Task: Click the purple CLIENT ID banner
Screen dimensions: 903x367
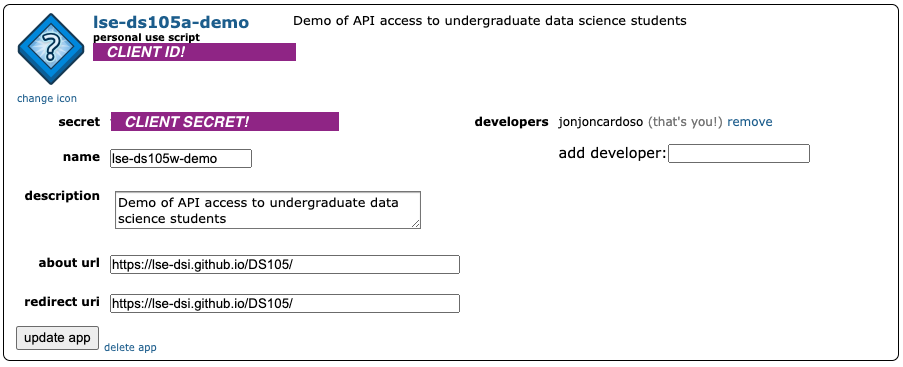Action: [194, 52]
